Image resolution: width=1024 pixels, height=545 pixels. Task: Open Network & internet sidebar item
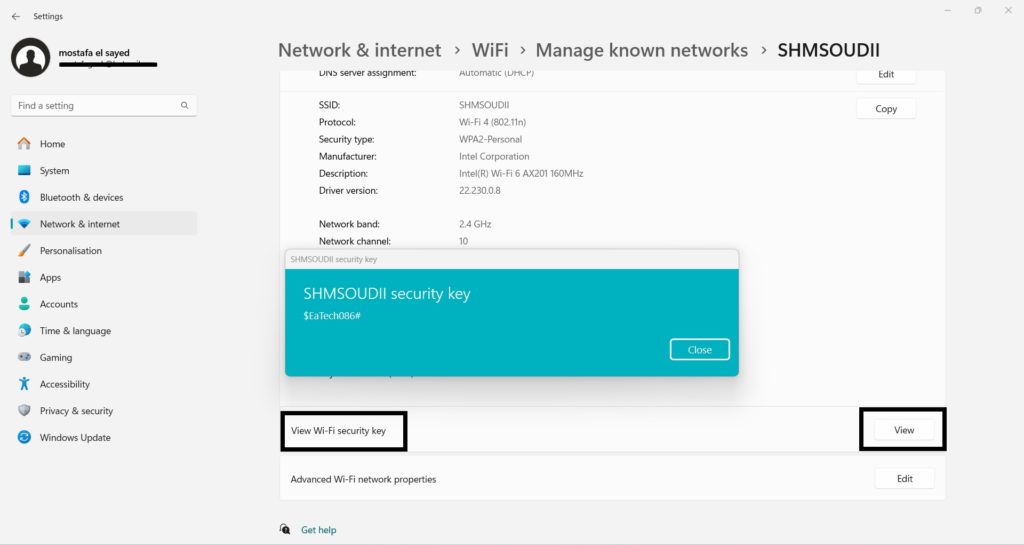pyautogui.click(x=79, y=224)
